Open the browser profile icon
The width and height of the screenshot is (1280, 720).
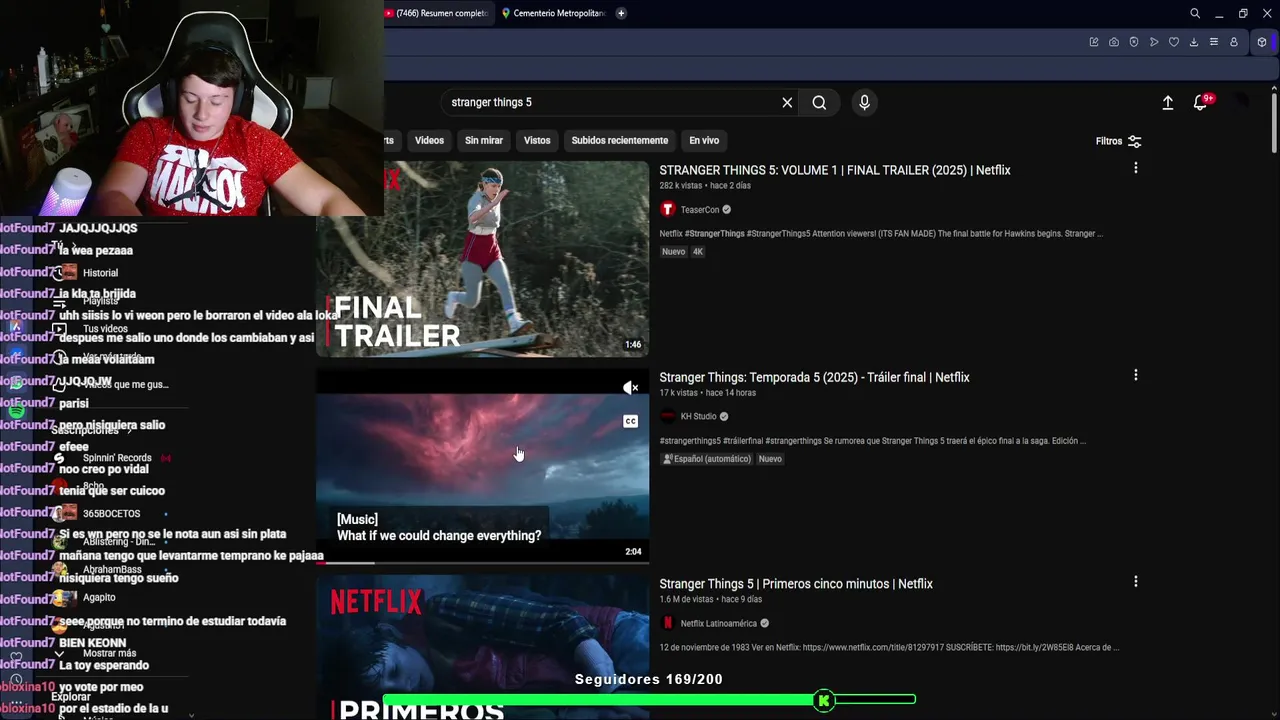[x=1234, y=42]
